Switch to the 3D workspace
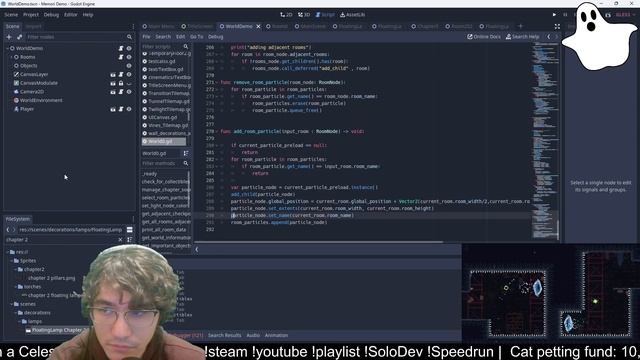640x360 pixels. (x=304, y=15)
